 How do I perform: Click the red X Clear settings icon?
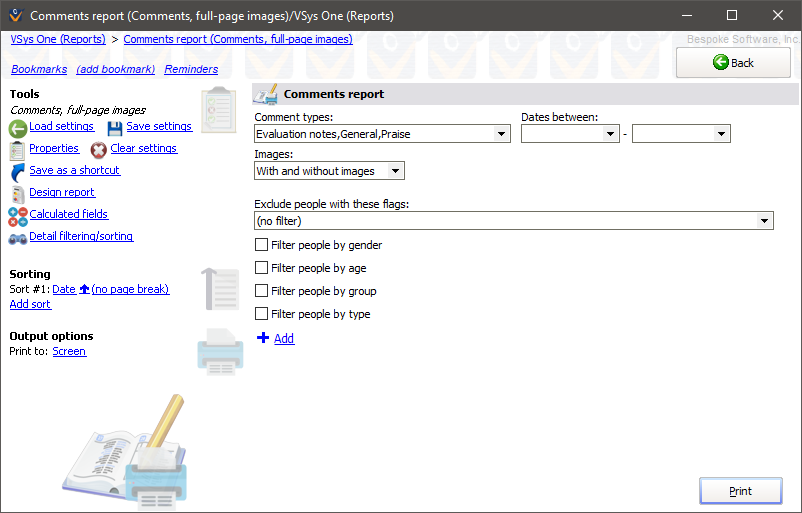tap(99, 150)
